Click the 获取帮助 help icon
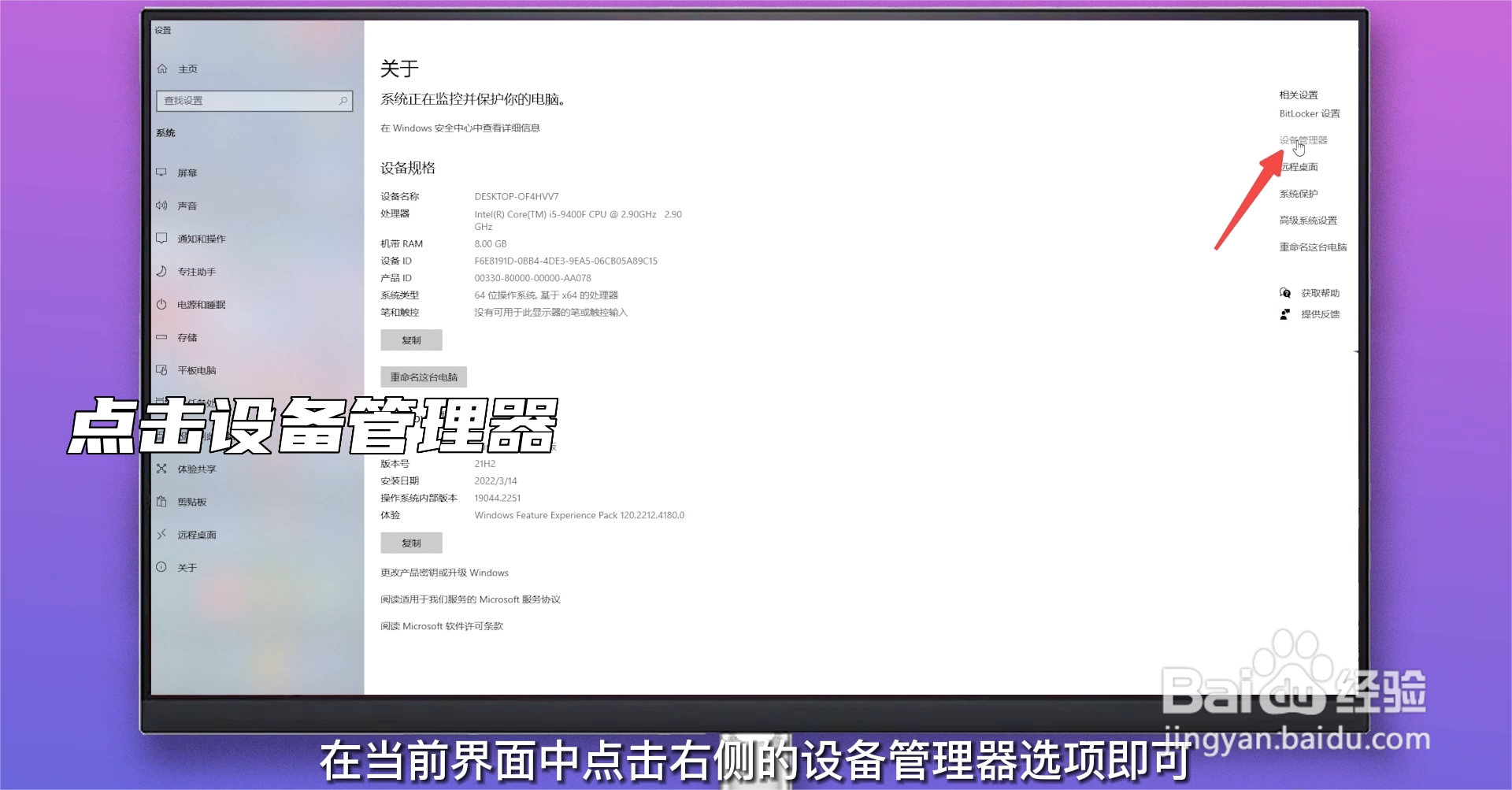 coord(1285,293)
